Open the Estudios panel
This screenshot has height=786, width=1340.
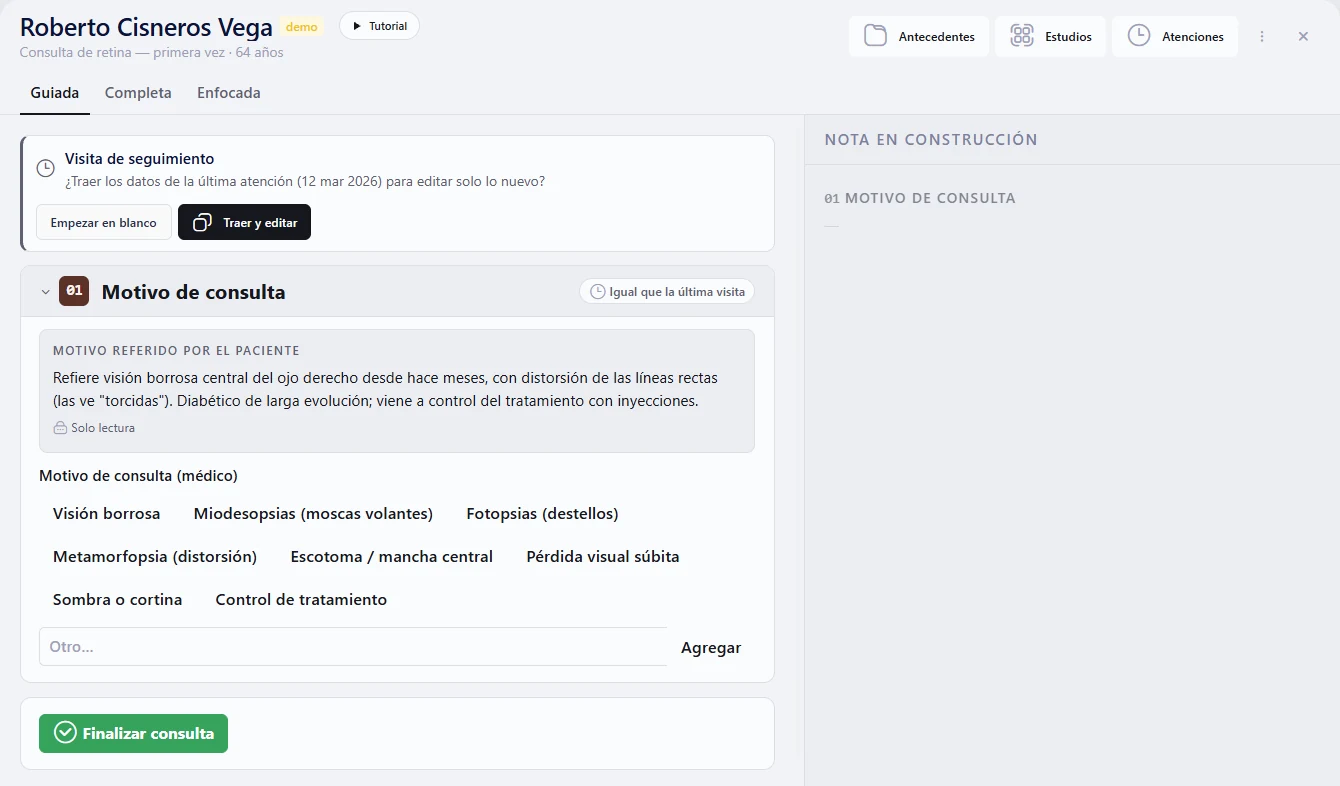click(1050, 37)
